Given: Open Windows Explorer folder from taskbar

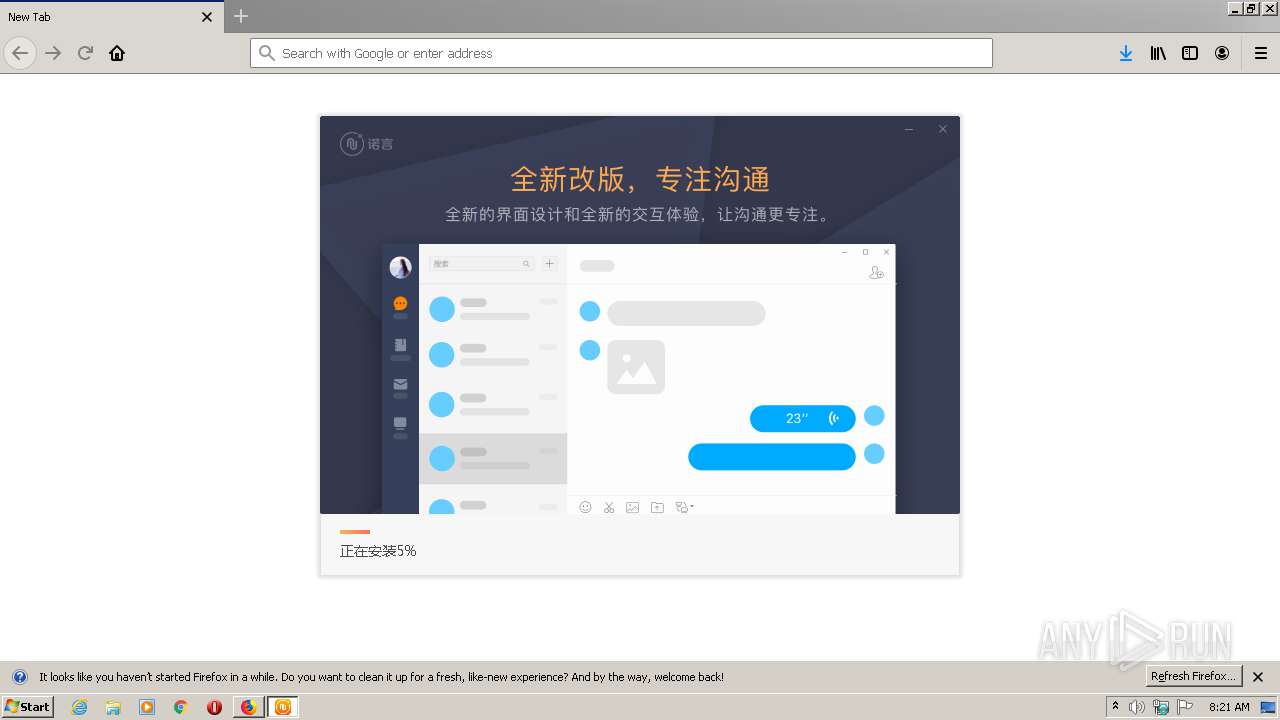Looking at the screenshot, I should point(113,707).
